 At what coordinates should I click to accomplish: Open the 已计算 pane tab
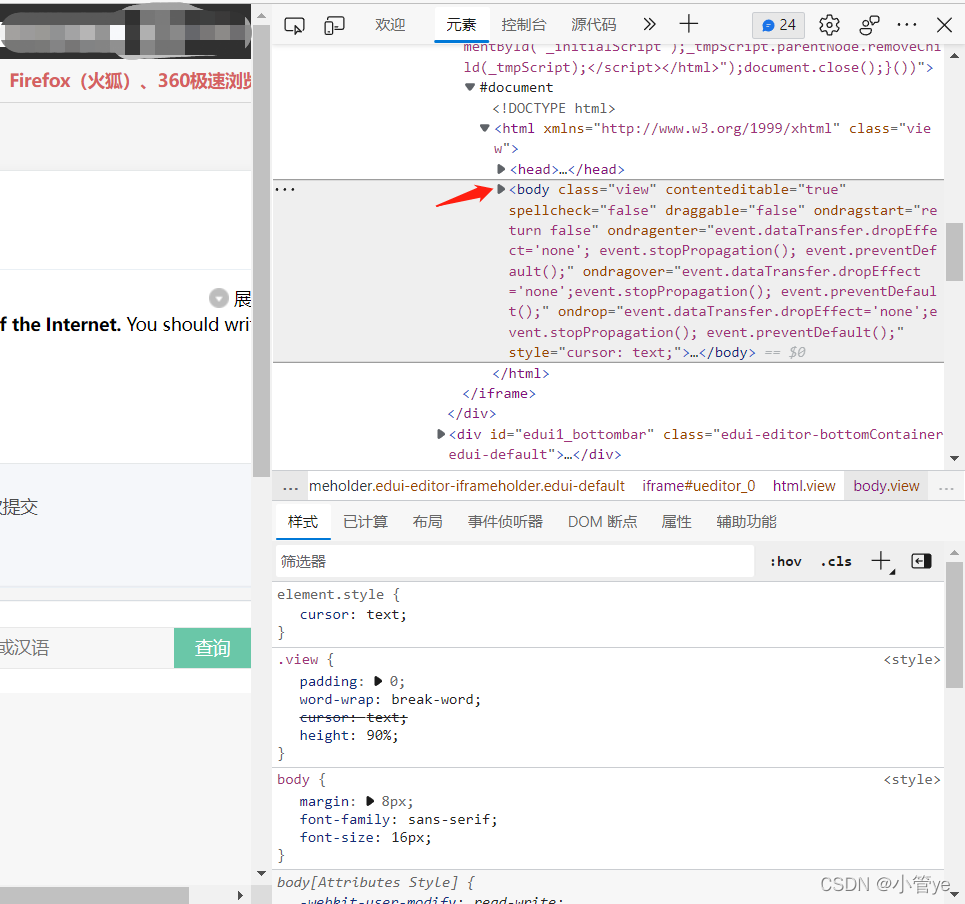[x=366, y=522]
